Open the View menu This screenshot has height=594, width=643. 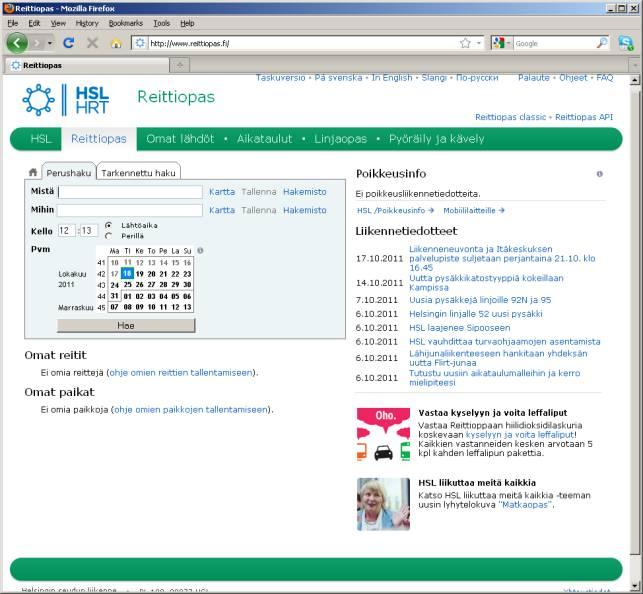tap(58, 23)
